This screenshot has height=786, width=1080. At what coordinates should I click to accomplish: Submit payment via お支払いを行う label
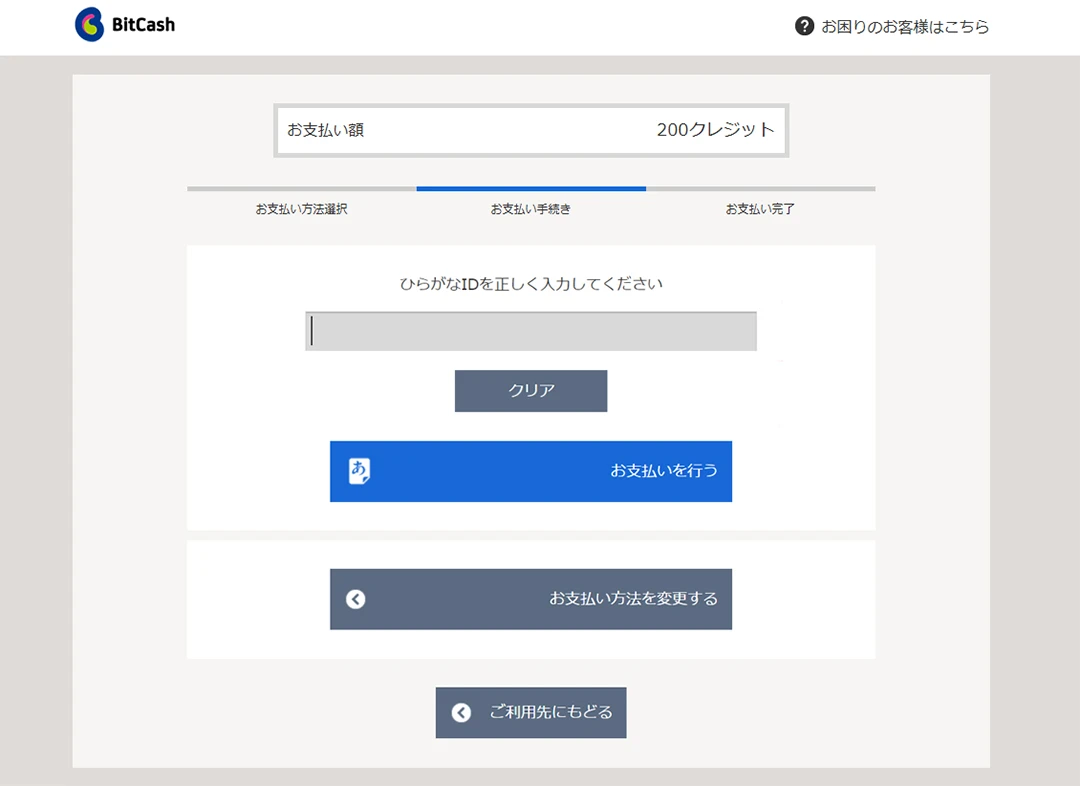tap(664, 470)
